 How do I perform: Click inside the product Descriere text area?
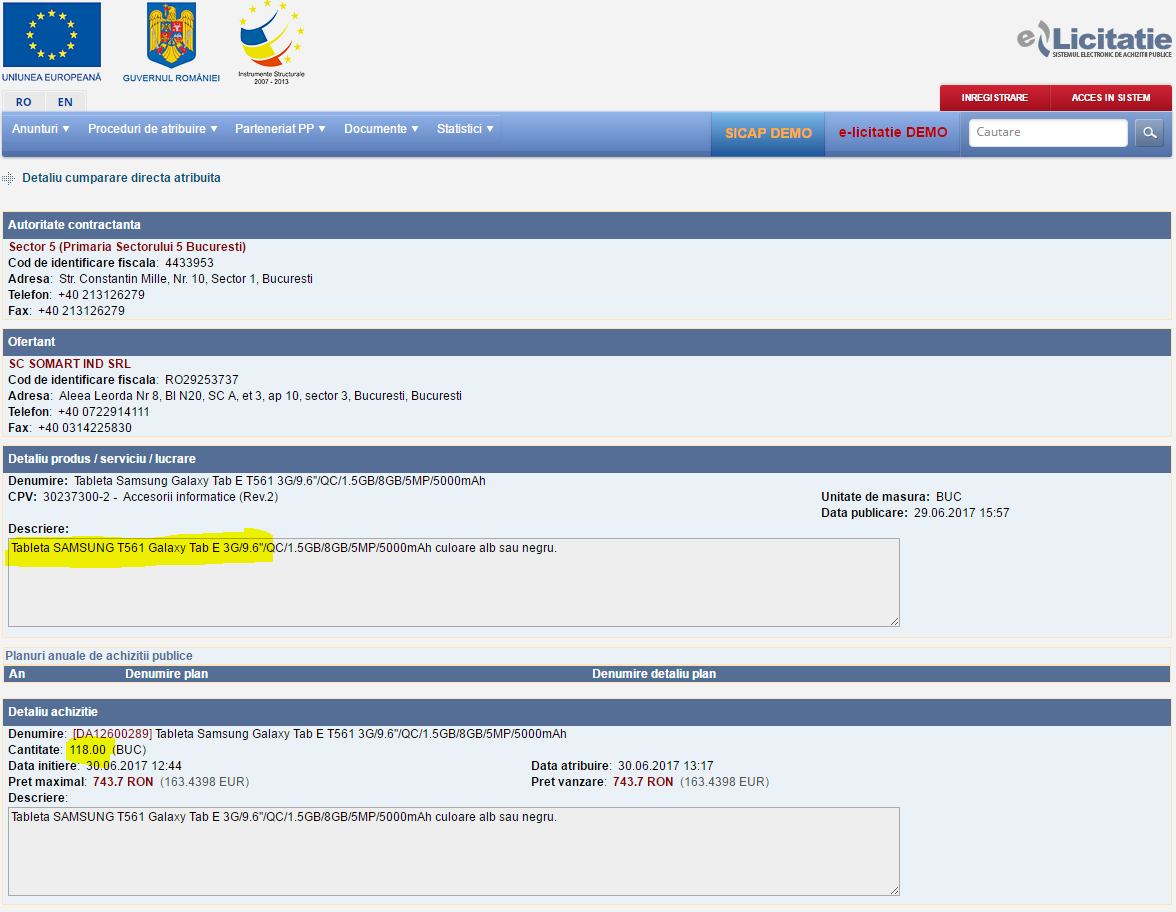(x=454, y=582)
